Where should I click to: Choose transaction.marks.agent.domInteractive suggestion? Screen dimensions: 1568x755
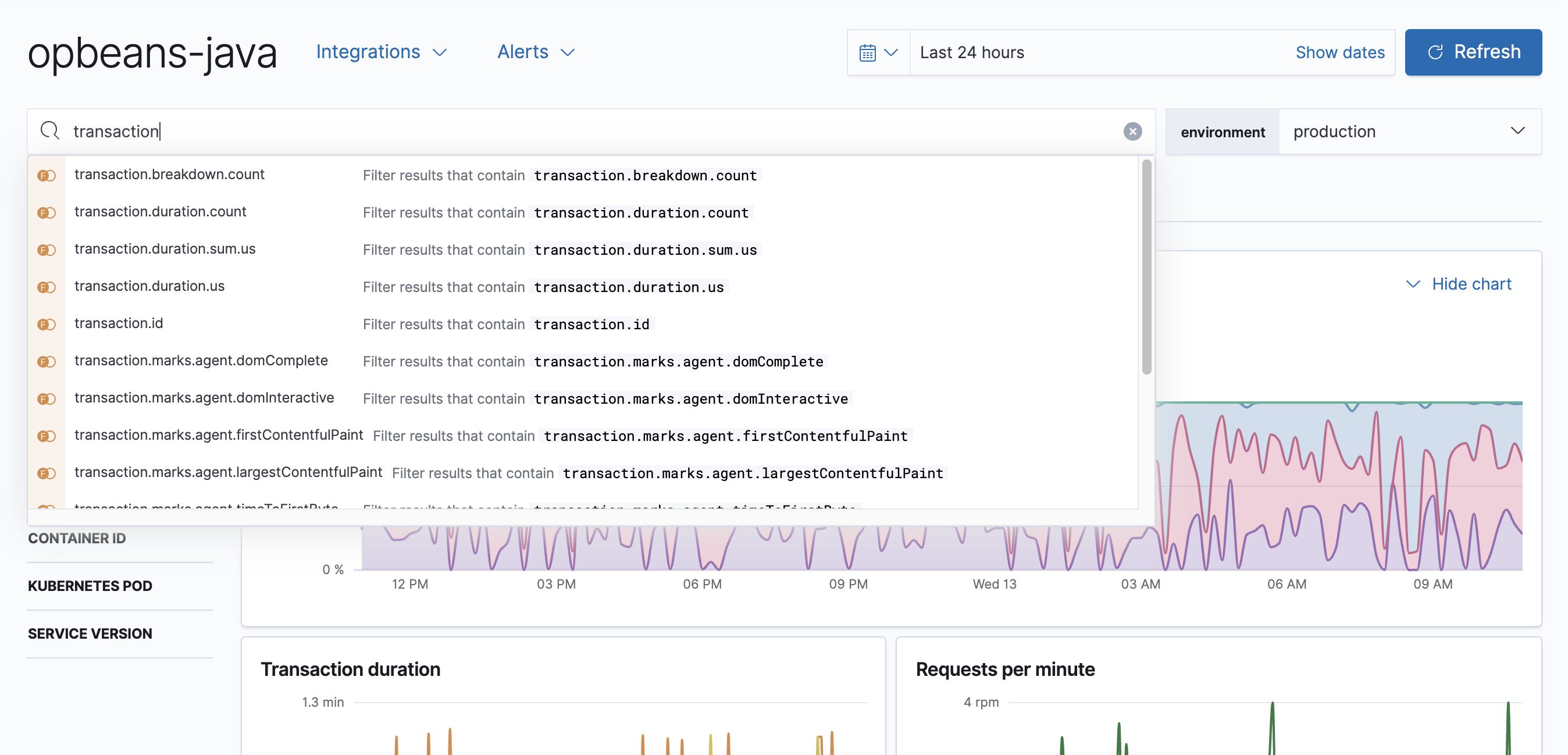[204, 398]
